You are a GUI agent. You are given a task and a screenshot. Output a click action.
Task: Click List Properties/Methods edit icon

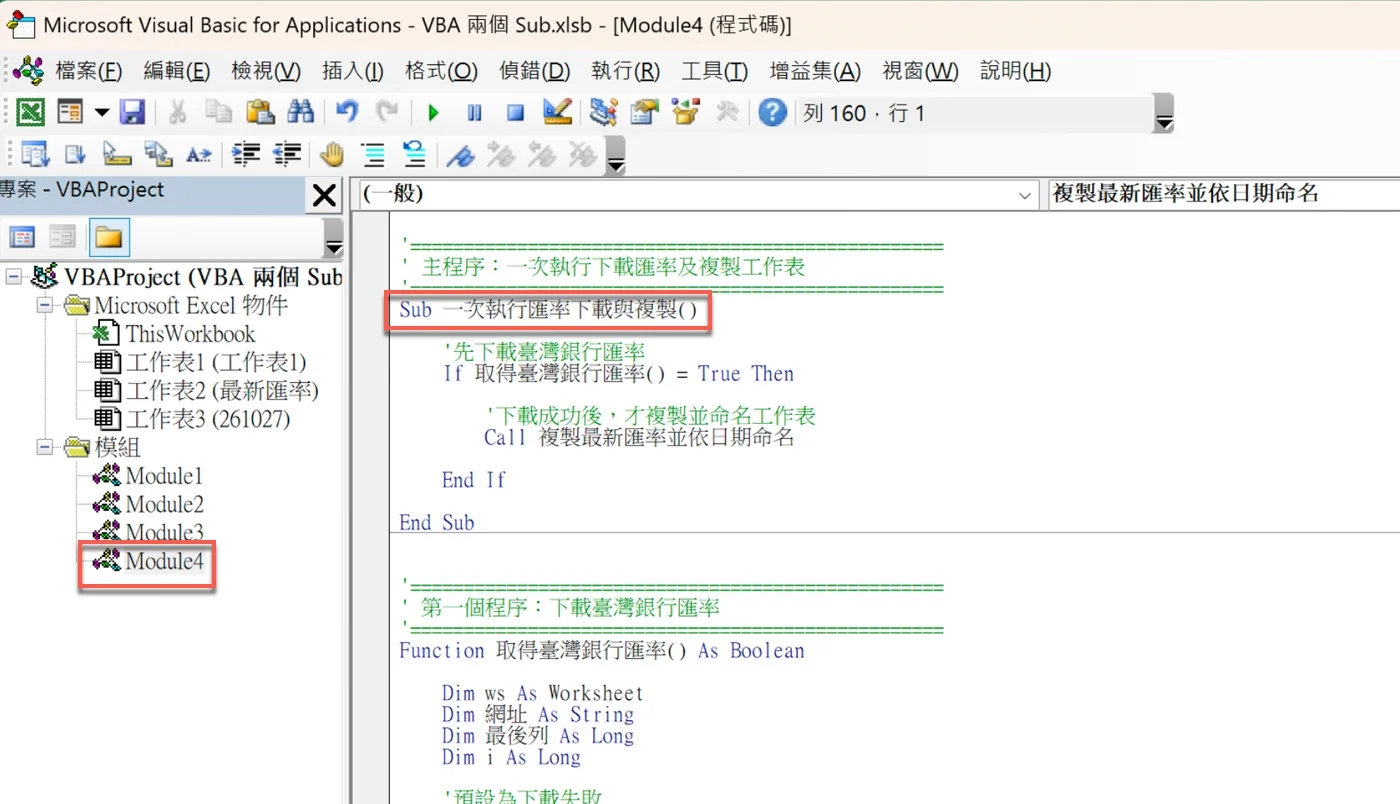(35, 154)
